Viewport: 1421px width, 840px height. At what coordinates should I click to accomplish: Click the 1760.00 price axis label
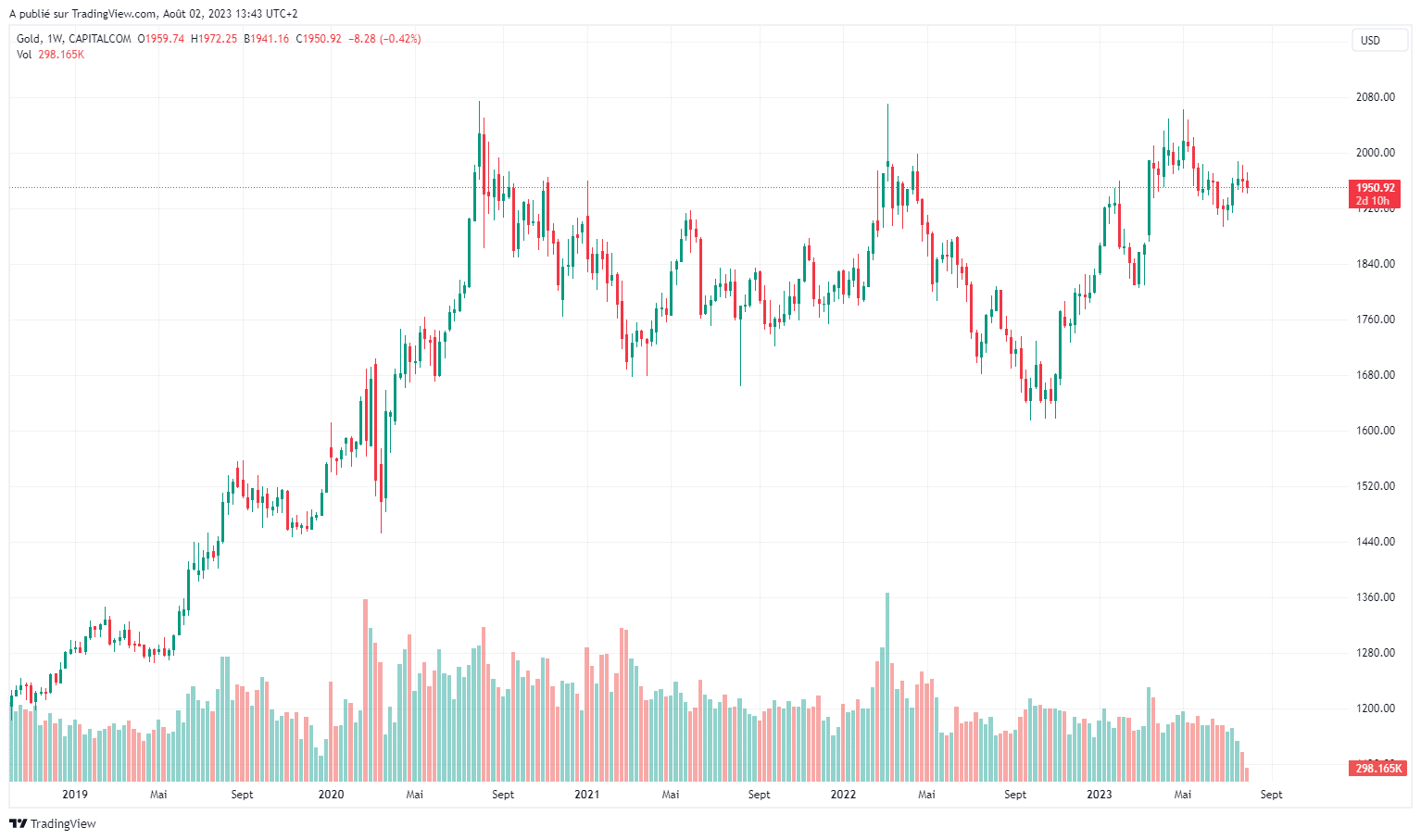pyautogui.click(x=1376, y=320)
